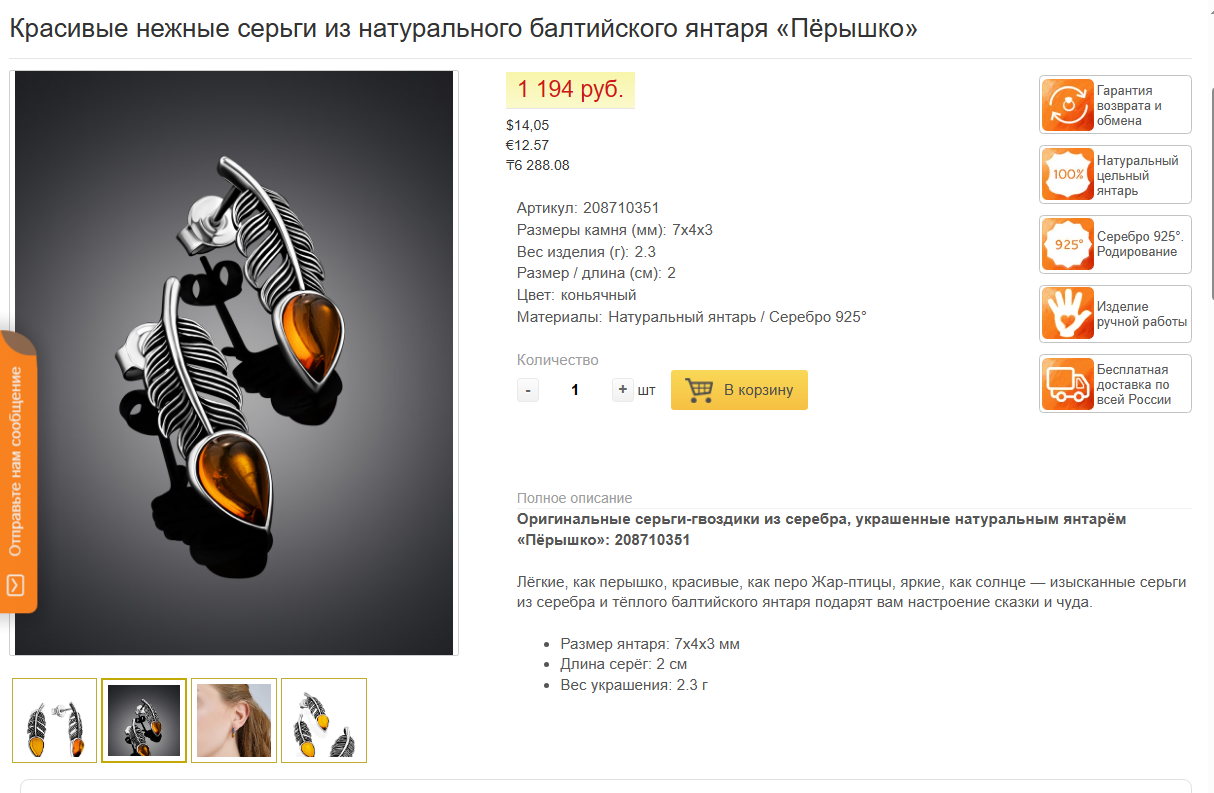Open the 'Отправьте нам сообщение' side tab
This screenshot has width=1214, height=793.
[x=18, y=471]
